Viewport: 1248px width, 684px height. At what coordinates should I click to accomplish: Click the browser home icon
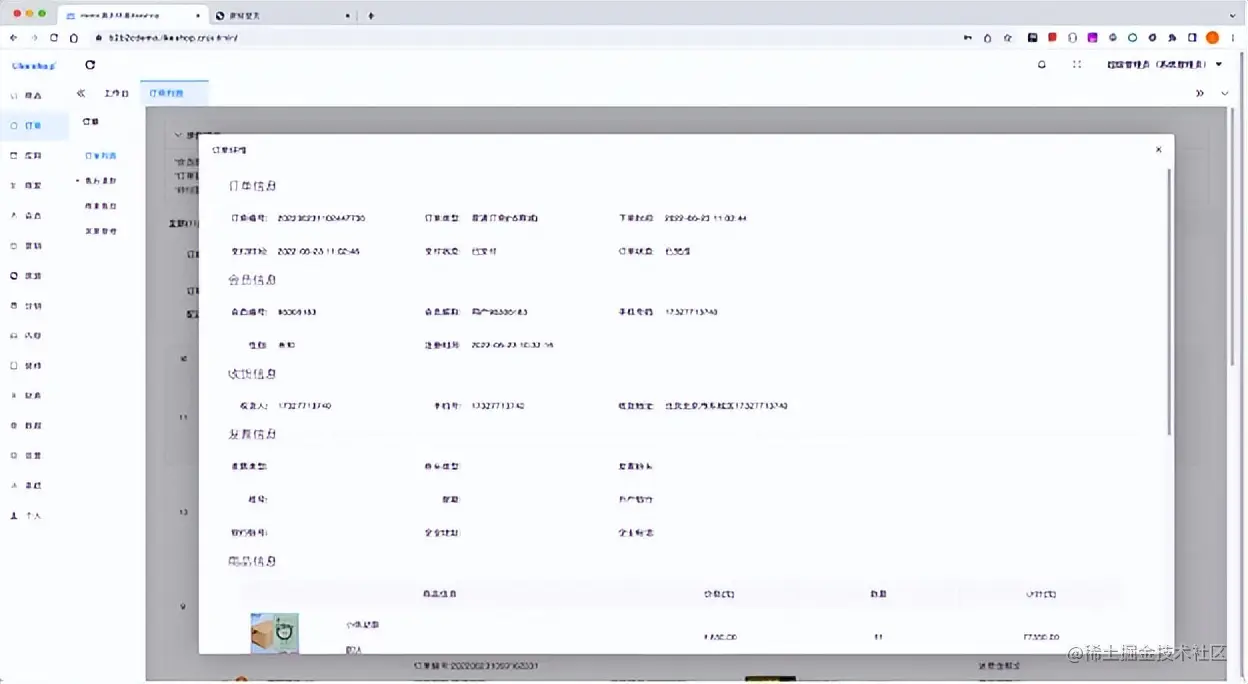tap(74, 38)
